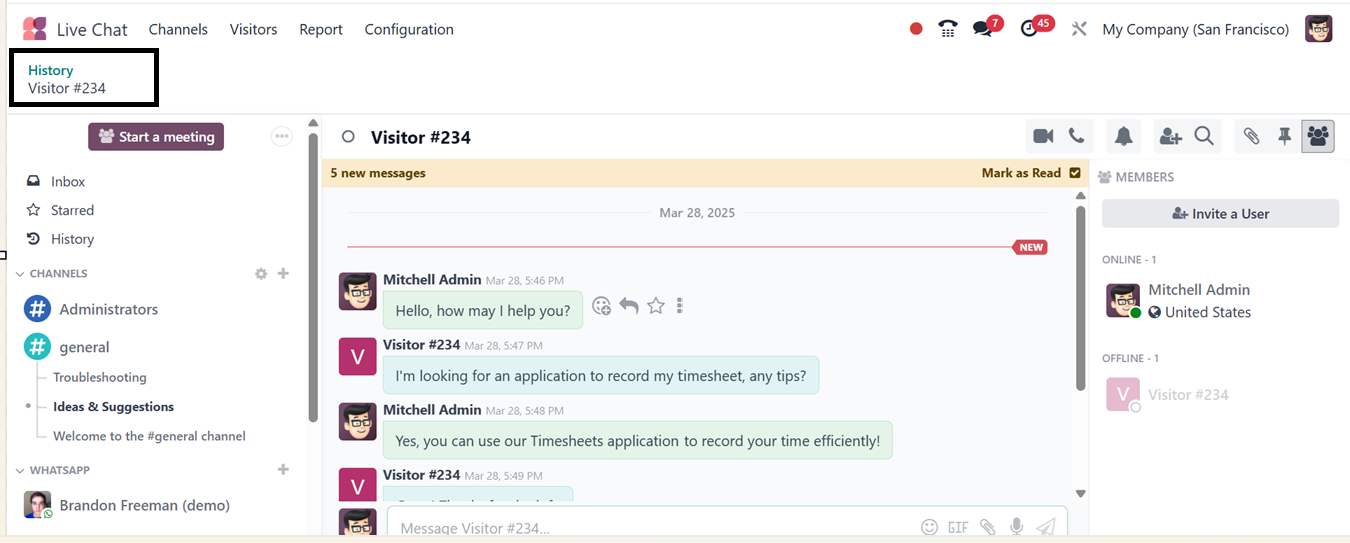Search messages with the magnifier icon
This screenshot has height=543, width=1350.
[1204, 136]
